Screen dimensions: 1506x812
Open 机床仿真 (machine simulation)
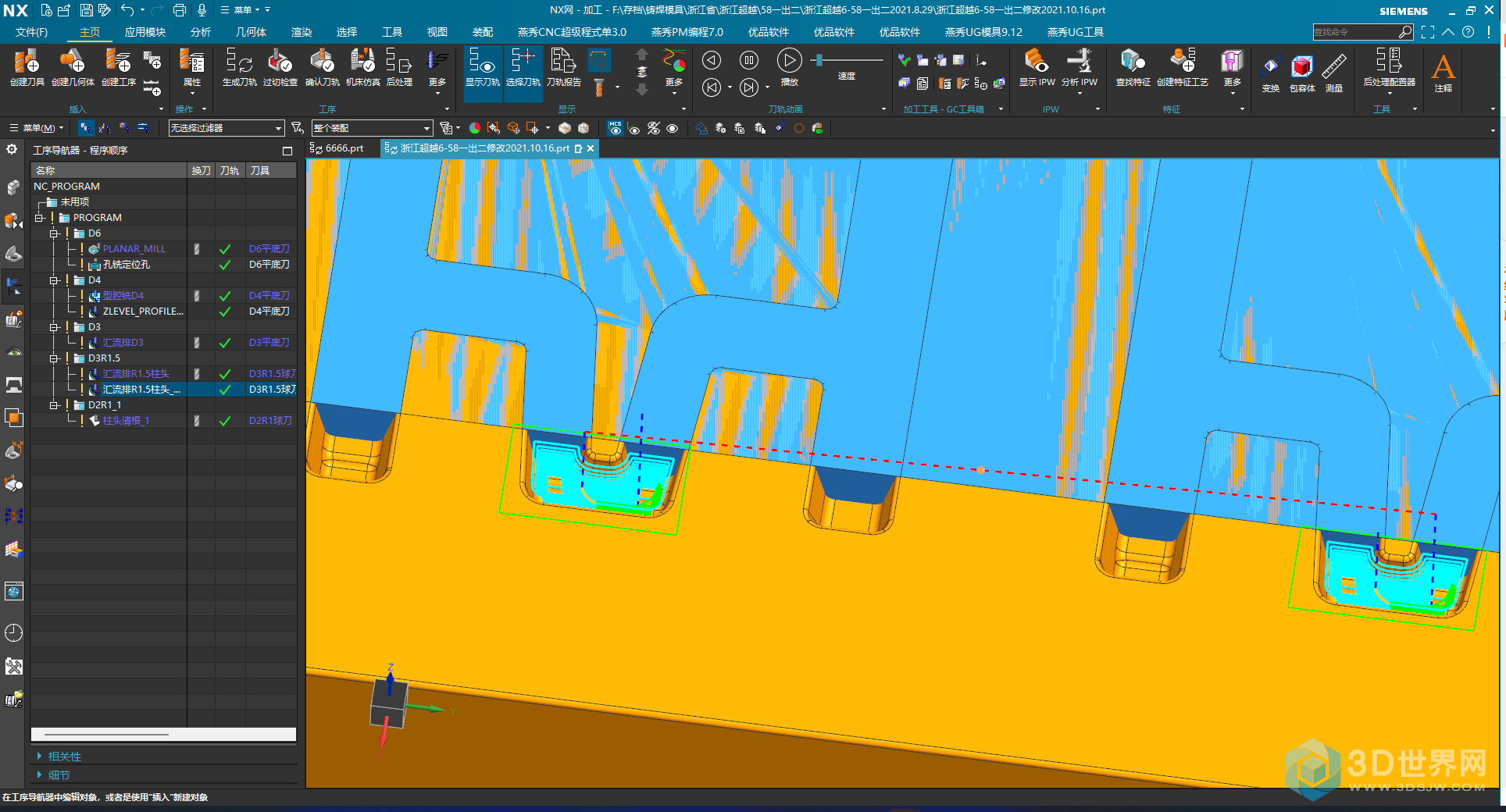[362, 67]
